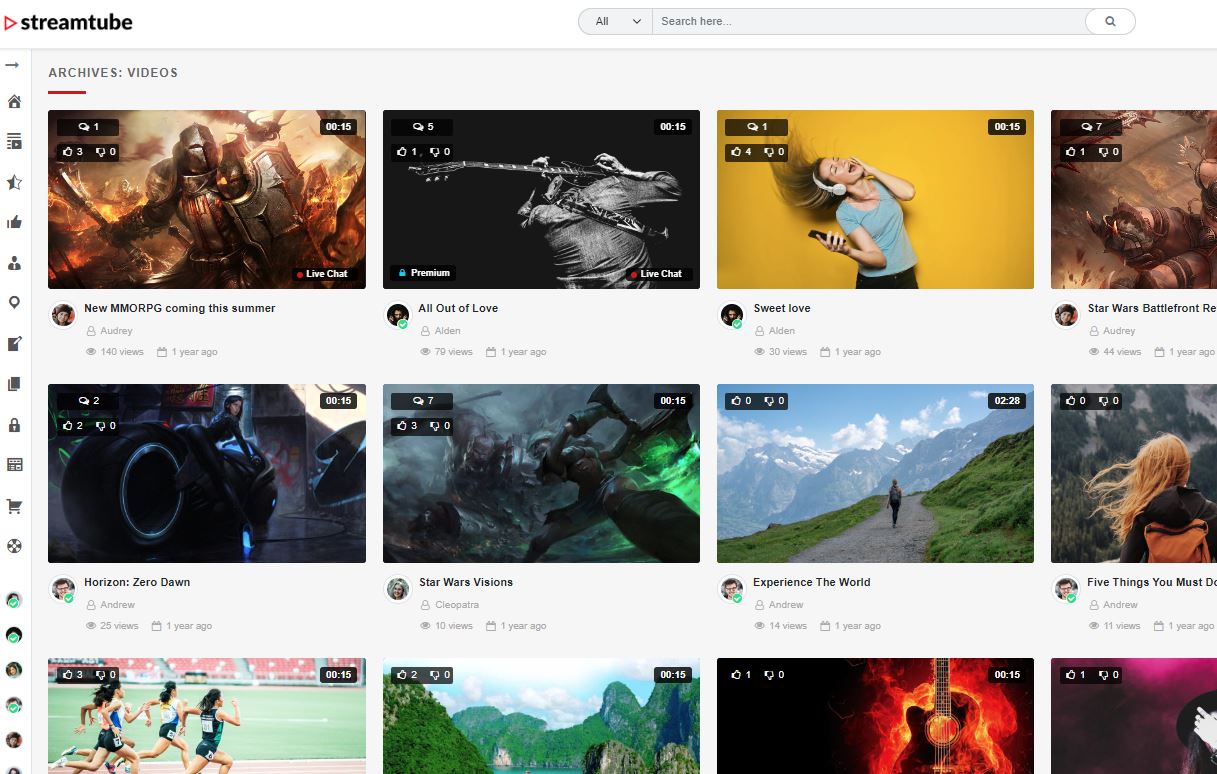The width and height of the screenshot is (1217, 774).
Task: Click the like count on flaming guitar video
Action: pos(741,675)
